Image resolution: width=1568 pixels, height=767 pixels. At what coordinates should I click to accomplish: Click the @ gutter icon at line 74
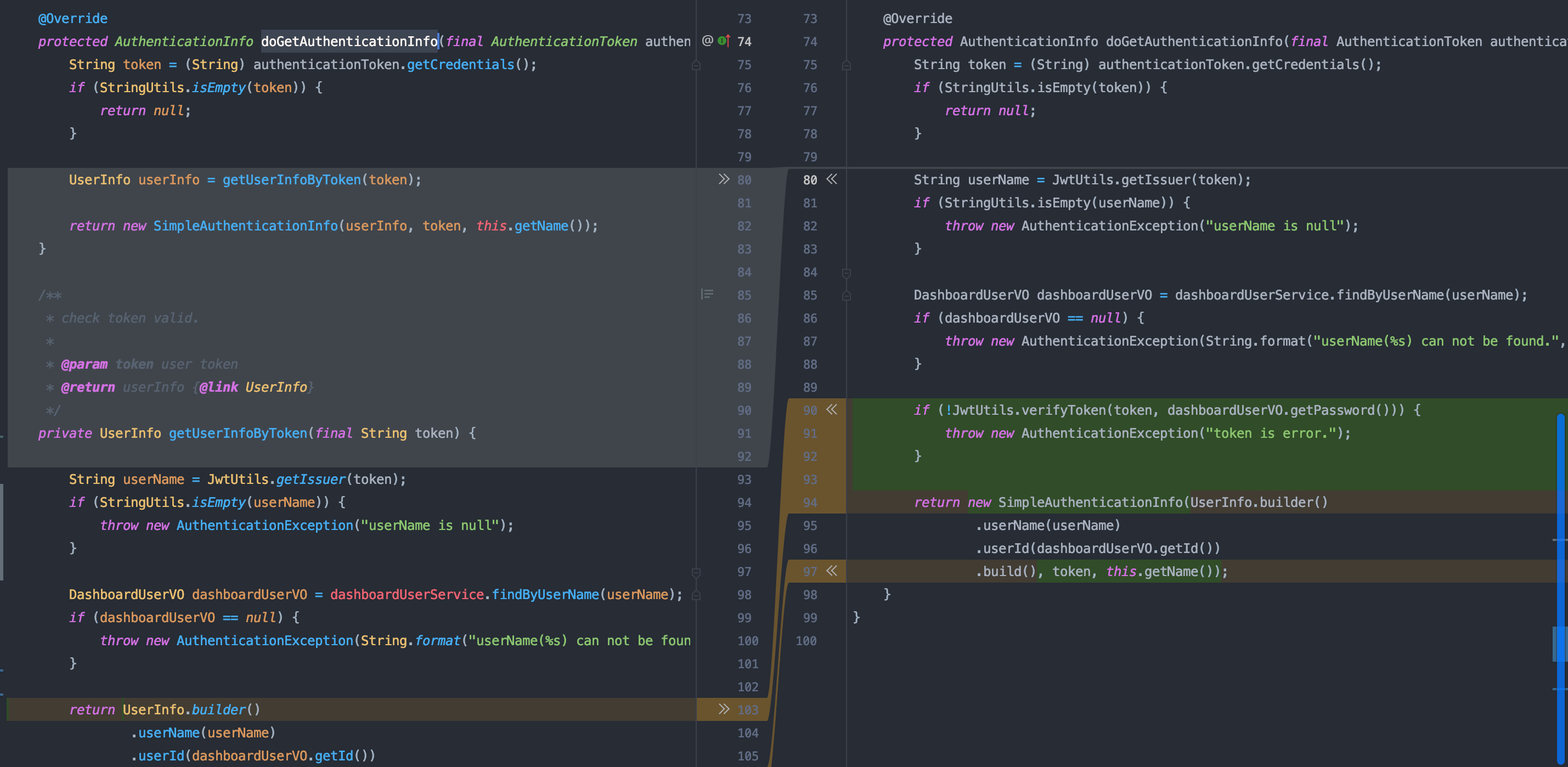[707, 41]
